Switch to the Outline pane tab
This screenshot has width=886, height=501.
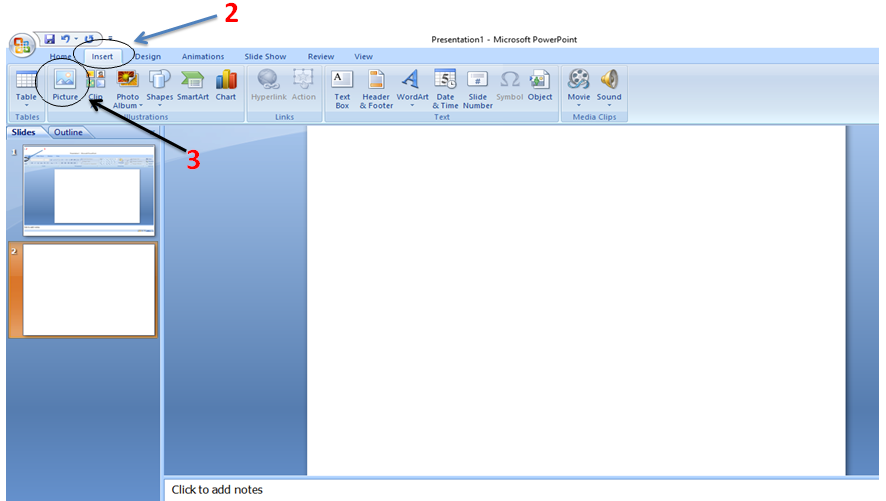tap(68, 132)
